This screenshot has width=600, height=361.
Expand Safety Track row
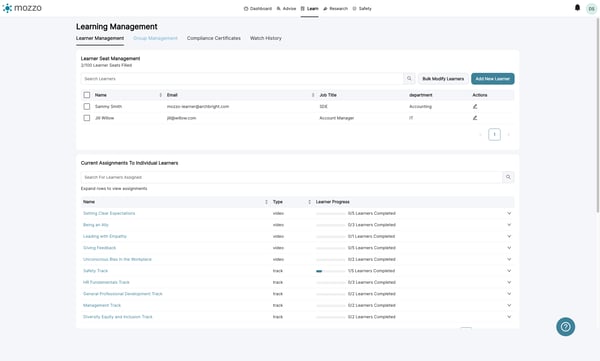pos(509,271)
